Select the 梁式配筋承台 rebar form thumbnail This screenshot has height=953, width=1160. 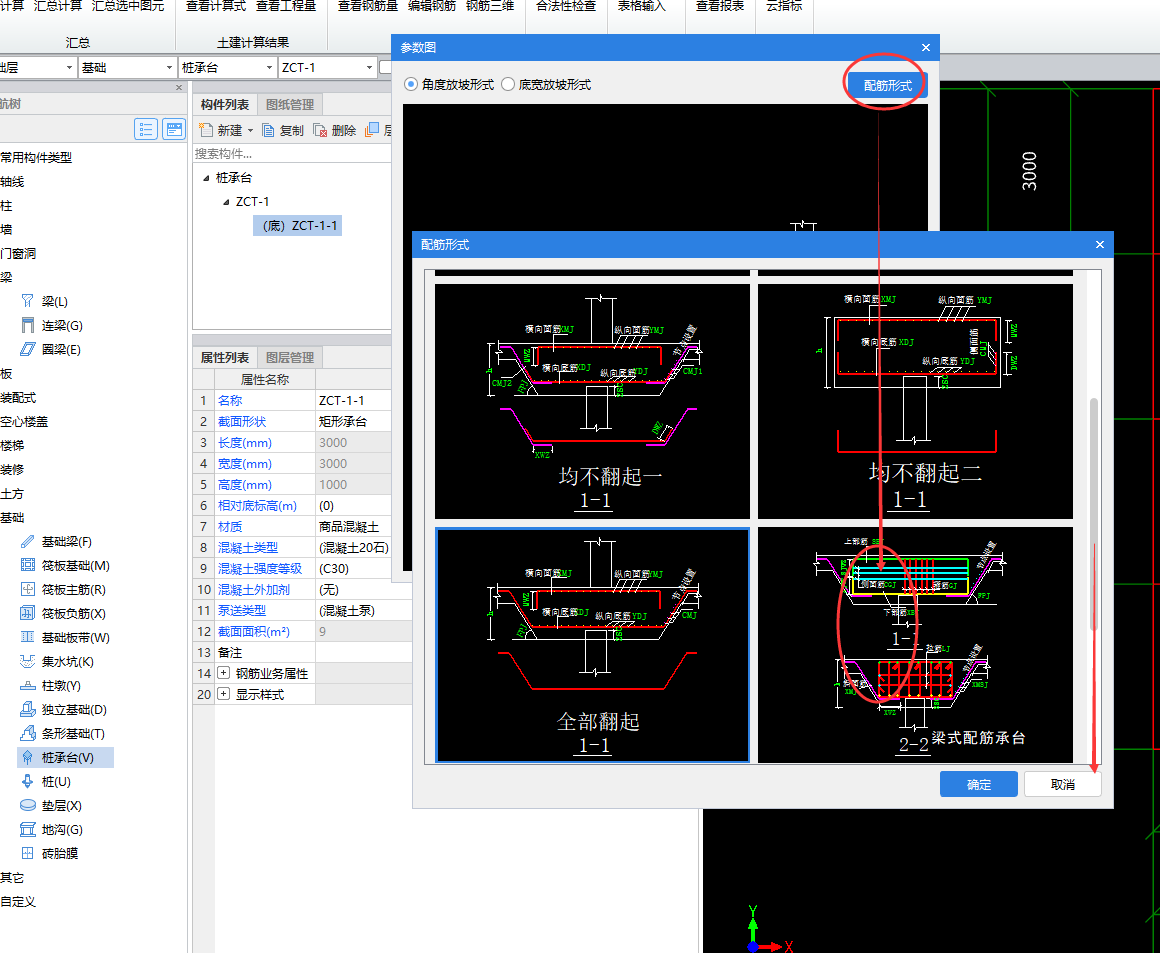(915, 644)
